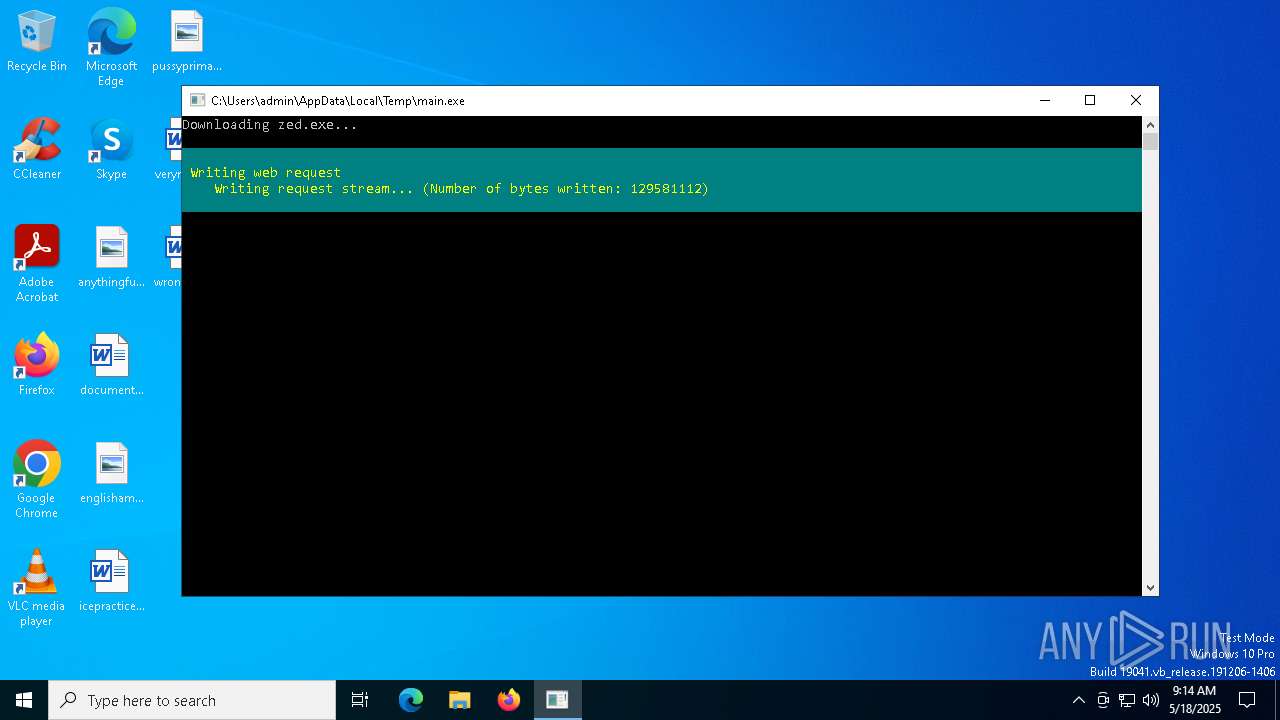Open the icepractice Word document icon
This screenshot has height=720, width=1280.
coord(111,581)
